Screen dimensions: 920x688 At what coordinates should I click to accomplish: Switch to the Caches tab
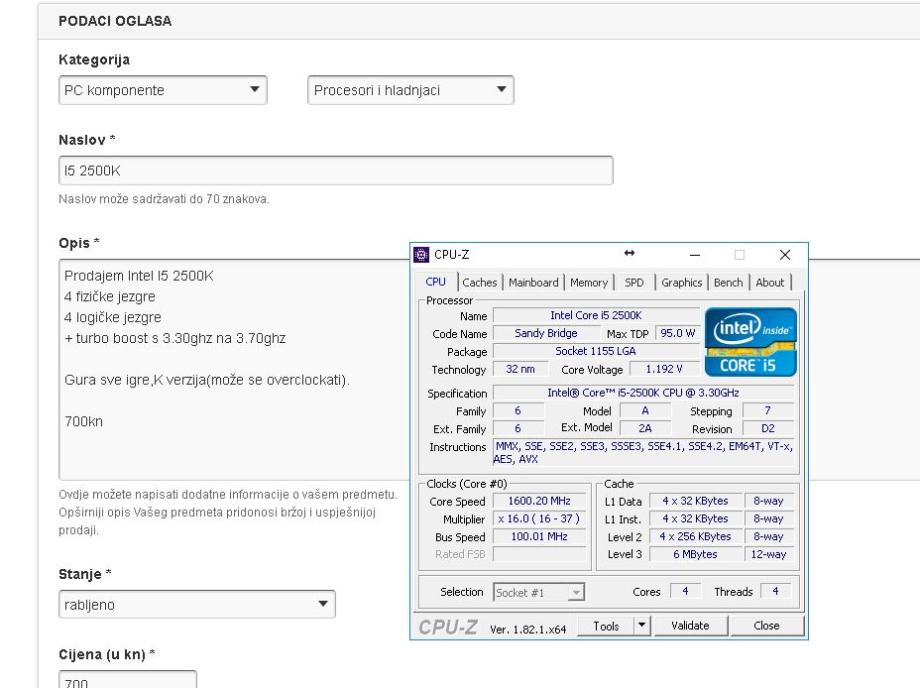[x=480, y=282]
